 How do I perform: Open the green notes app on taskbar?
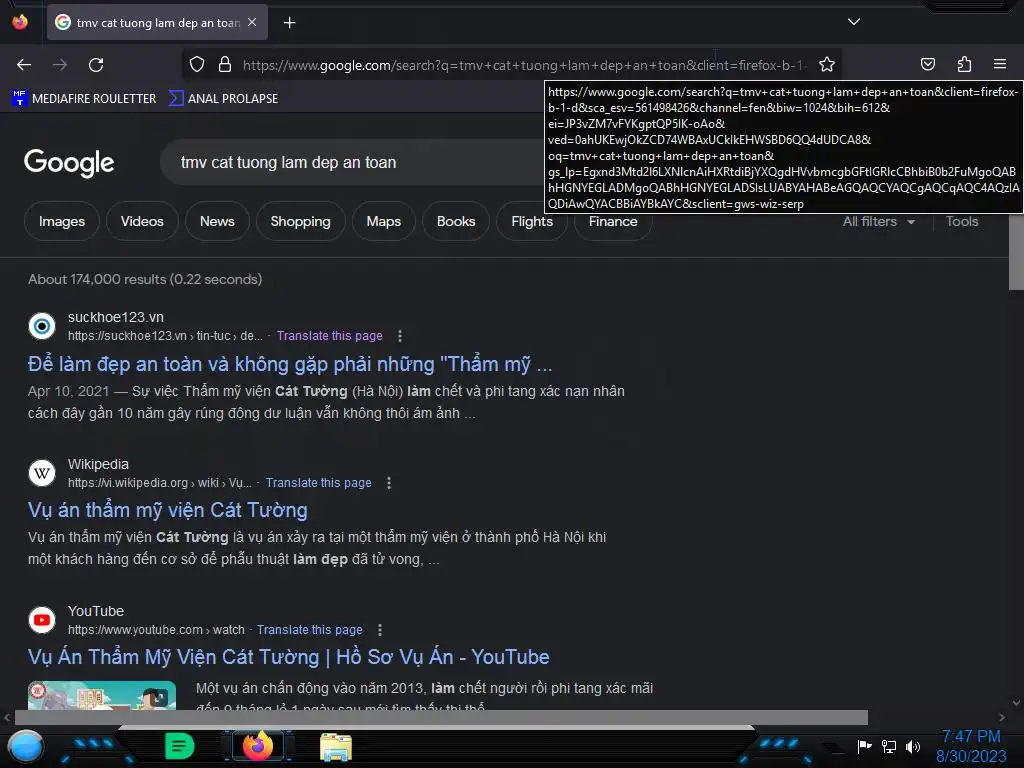click(180, 746)
